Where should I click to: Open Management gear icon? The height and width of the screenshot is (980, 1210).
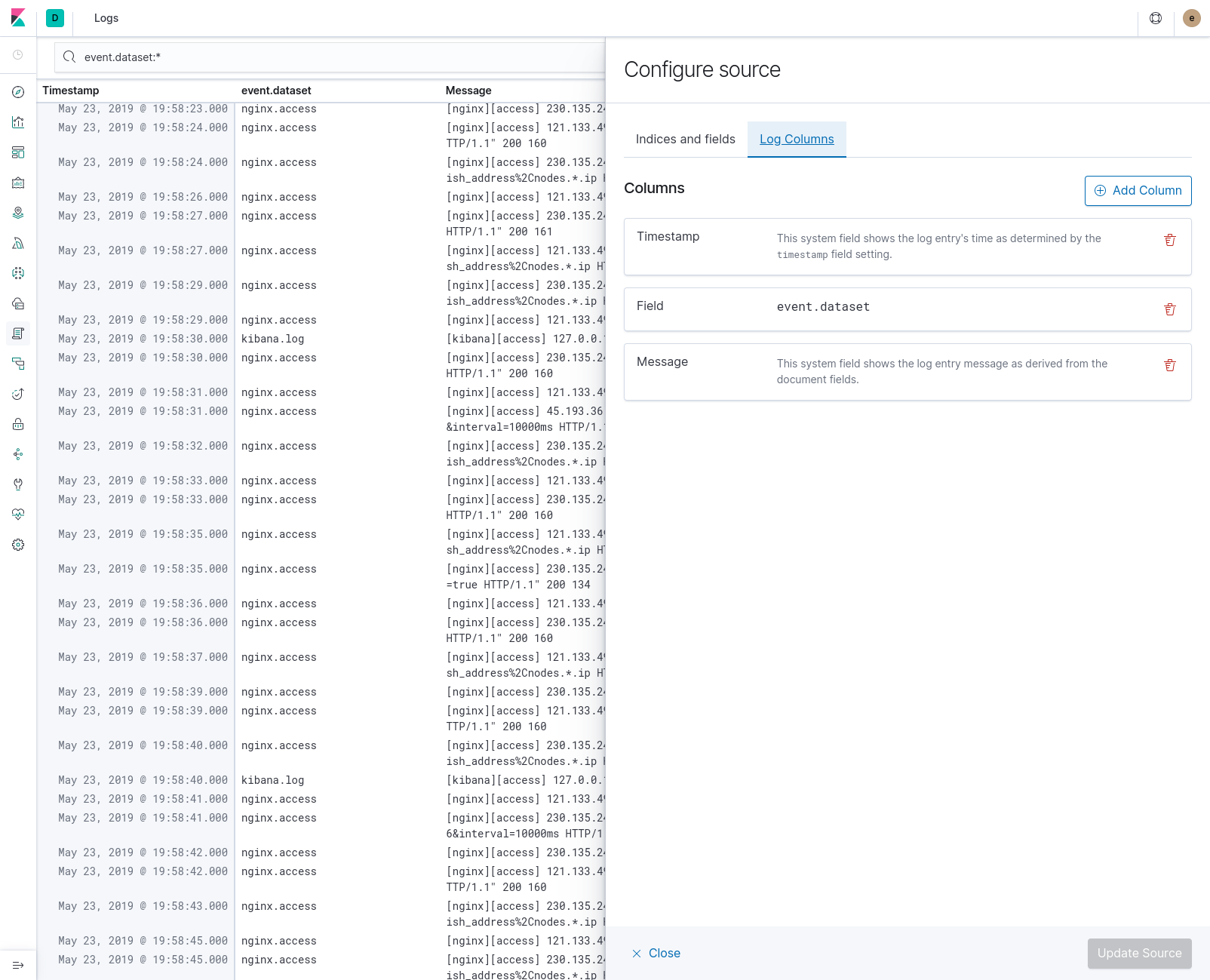tap(18, 545)
